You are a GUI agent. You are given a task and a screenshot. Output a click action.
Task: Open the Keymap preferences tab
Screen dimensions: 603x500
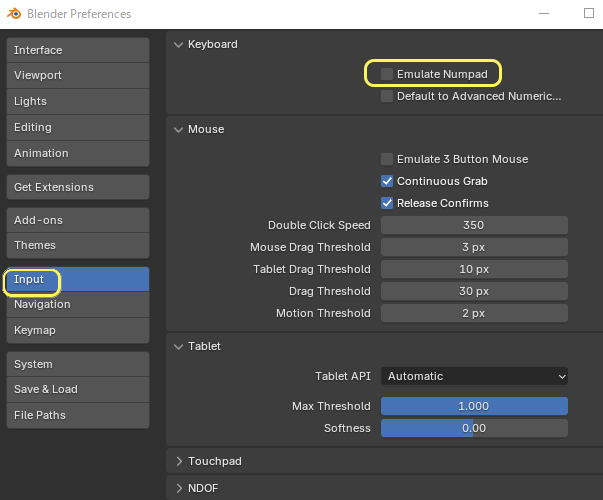[x=77, y=330]
